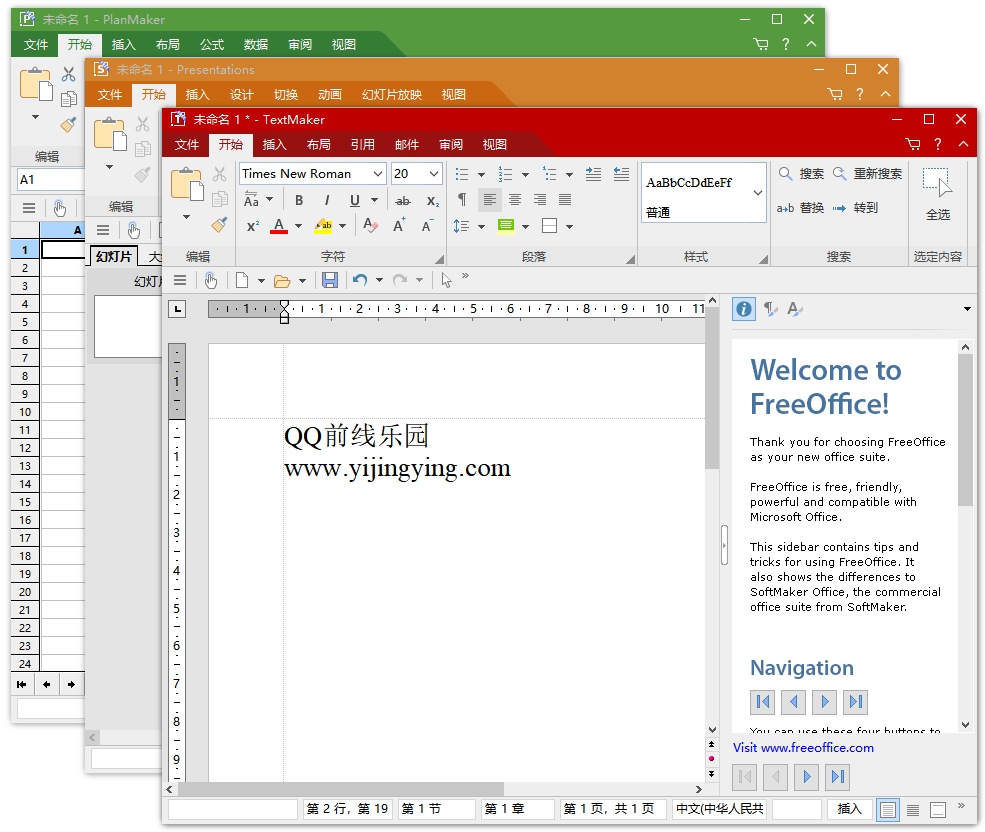
Task: Click the yellow text highlight color button
Action: (x=323, y=226)
